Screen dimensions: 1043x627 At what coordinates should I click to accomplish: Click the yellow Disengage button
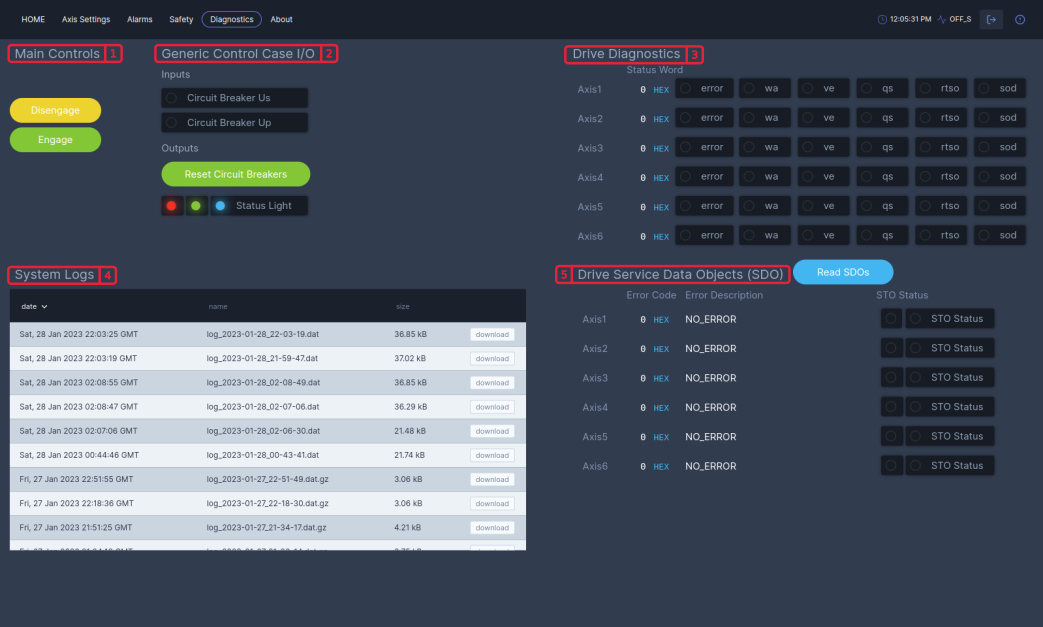tap(55, 110)
